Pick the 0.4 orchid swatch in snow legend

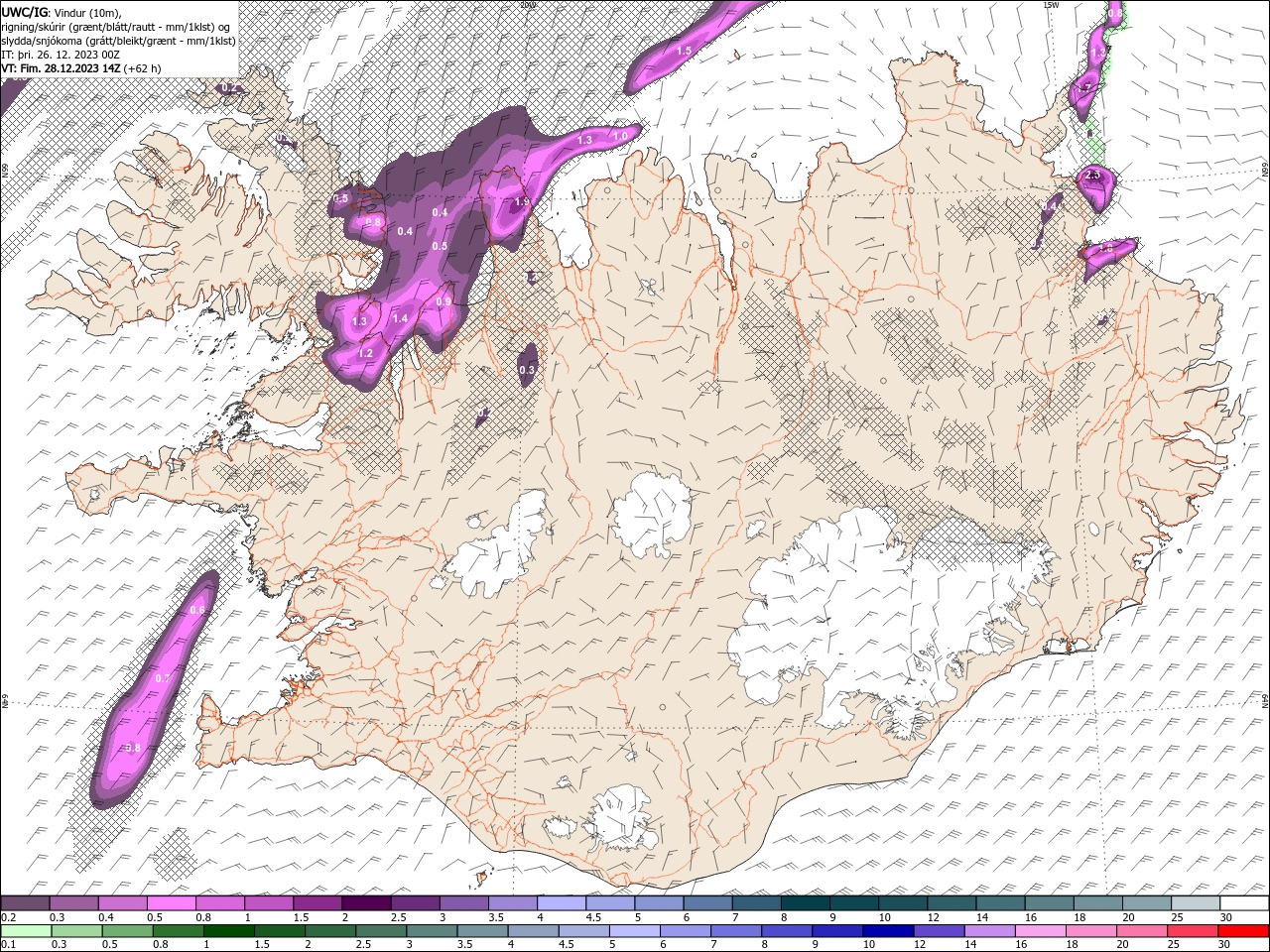click(x=122, y=903)
